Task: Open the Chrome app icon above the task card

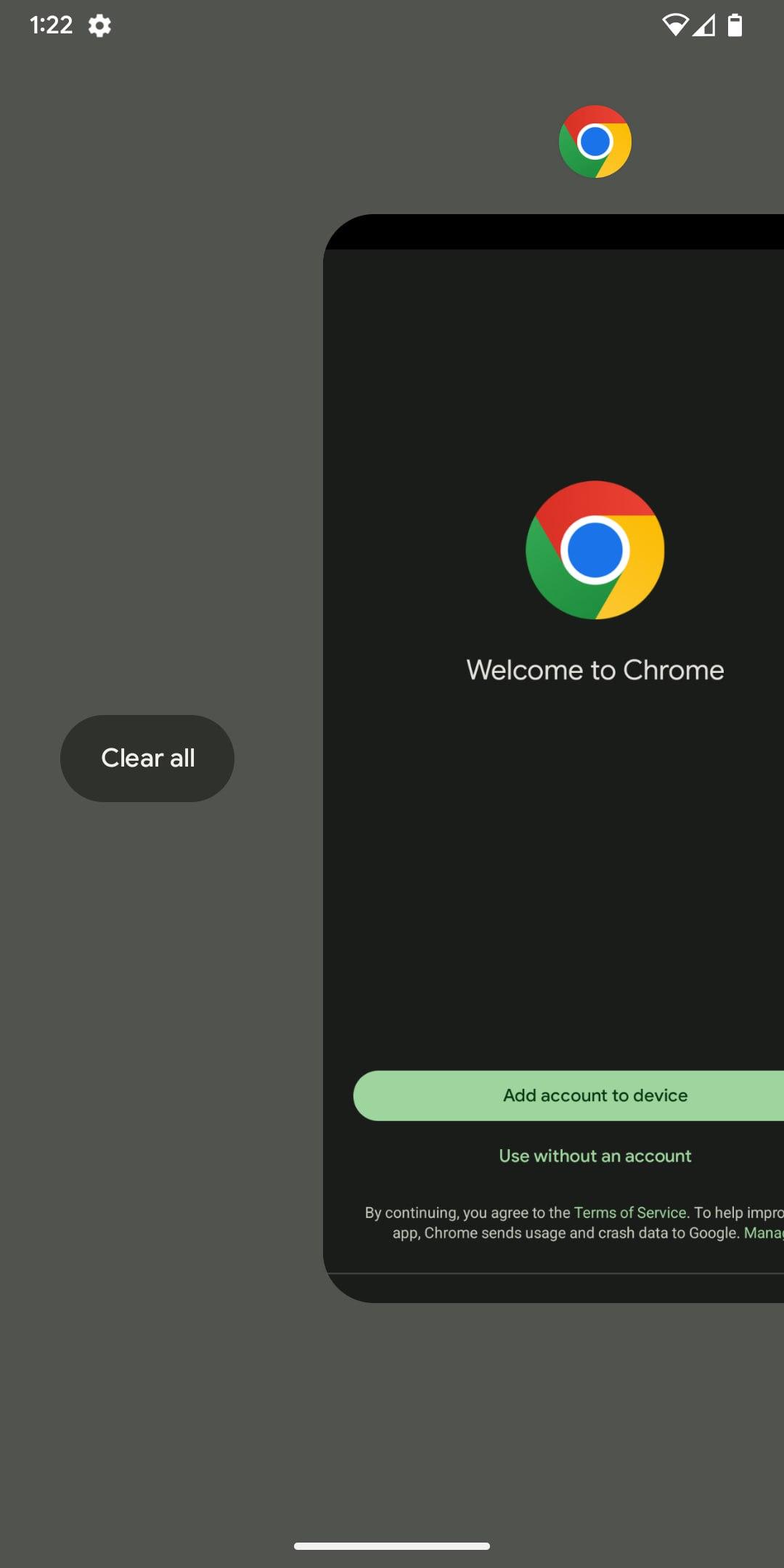Action: [x=595, y=142]
